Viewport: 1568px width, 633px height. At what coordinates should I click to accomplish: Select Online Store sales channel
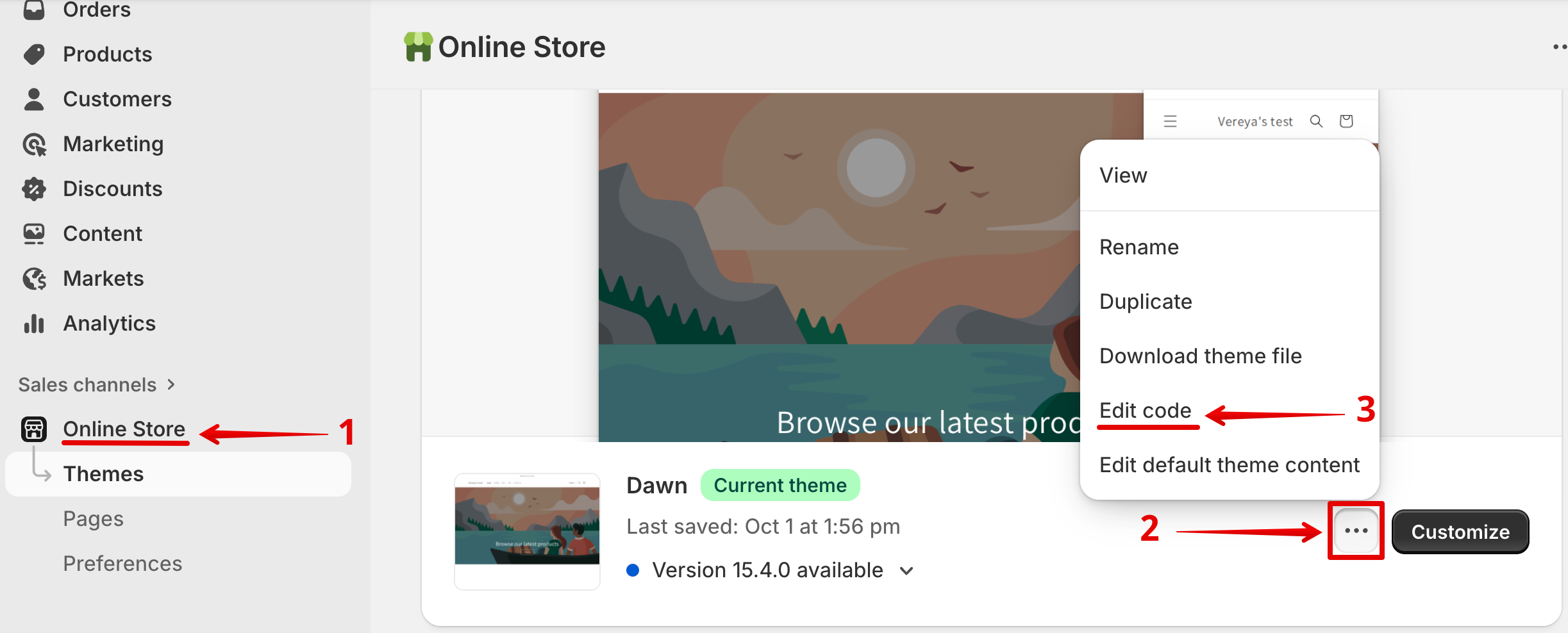(x=124, y=429)
